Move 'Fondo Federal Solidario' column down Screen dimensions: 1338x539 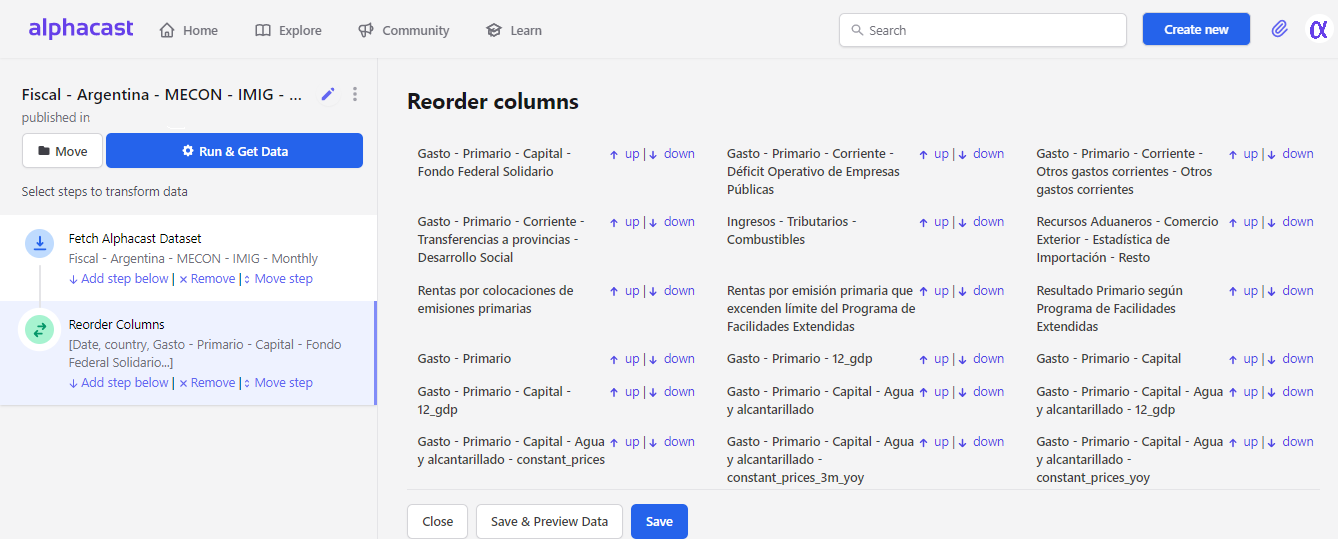point(672,154)
